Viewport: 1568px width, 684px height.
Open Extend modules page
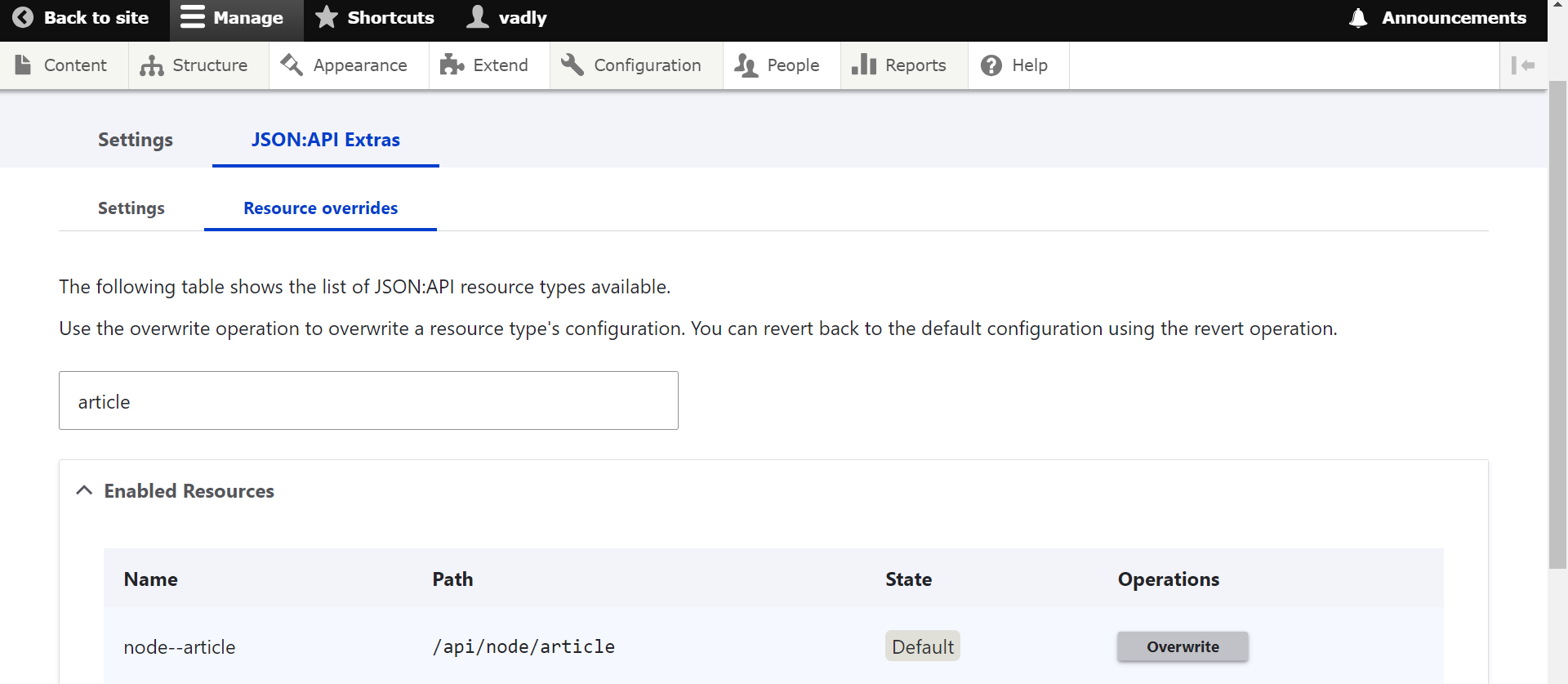point(485,65)
